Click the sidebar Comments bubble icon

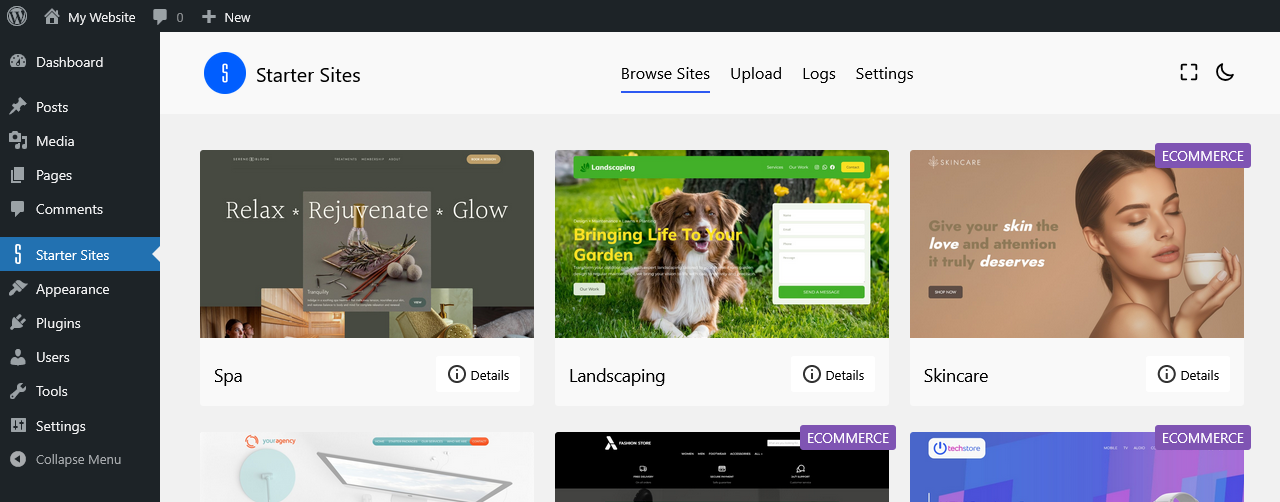click(x=18, y=209)
